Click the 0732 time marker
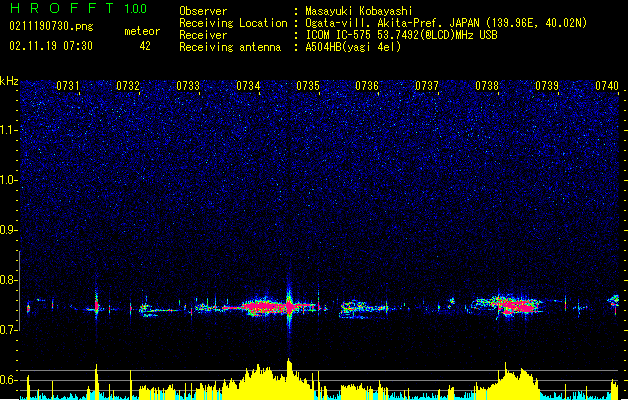 [128, 86]
